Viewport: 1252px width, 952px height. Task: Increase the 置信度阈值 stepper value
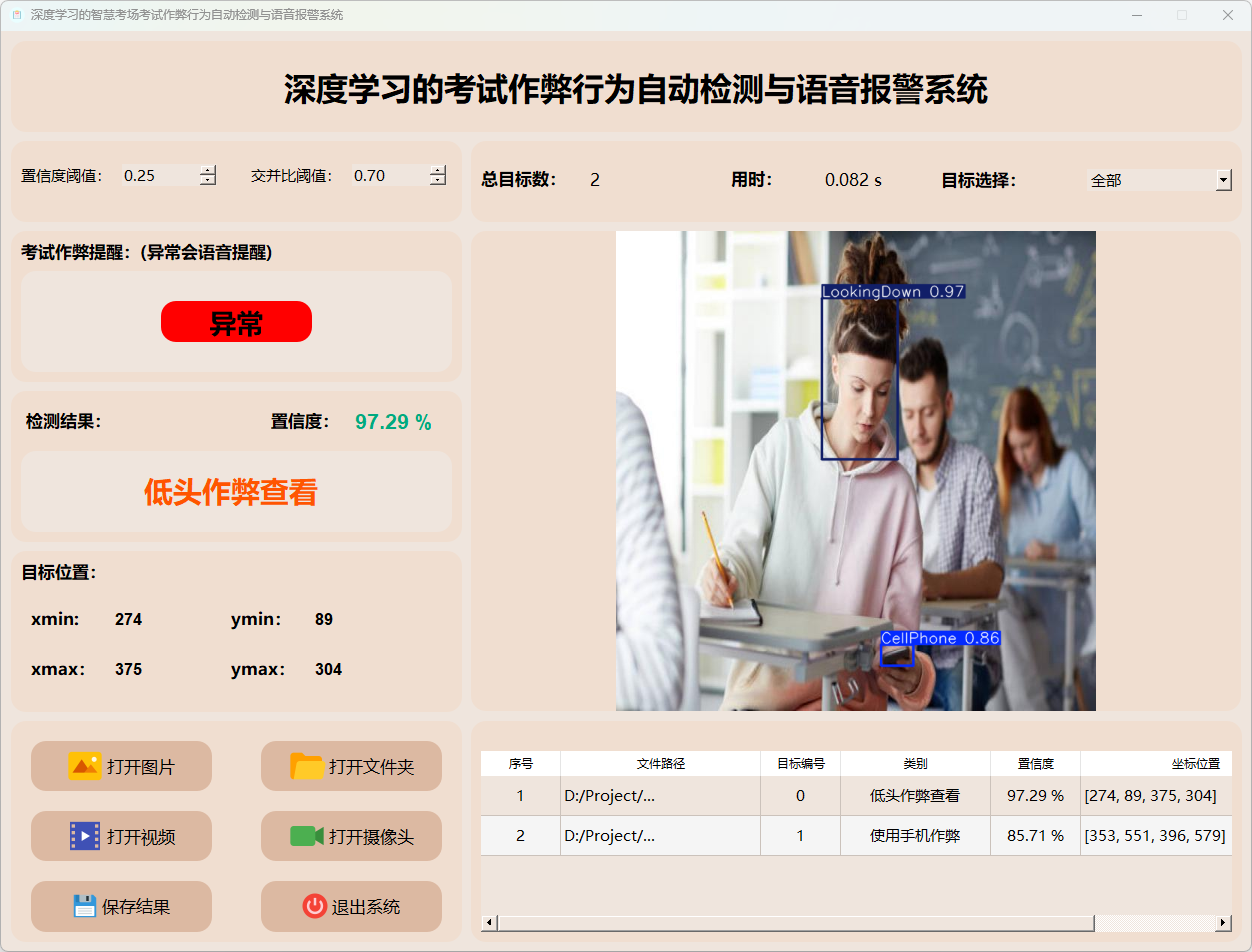pyautogui.click(x=208, y=170)
